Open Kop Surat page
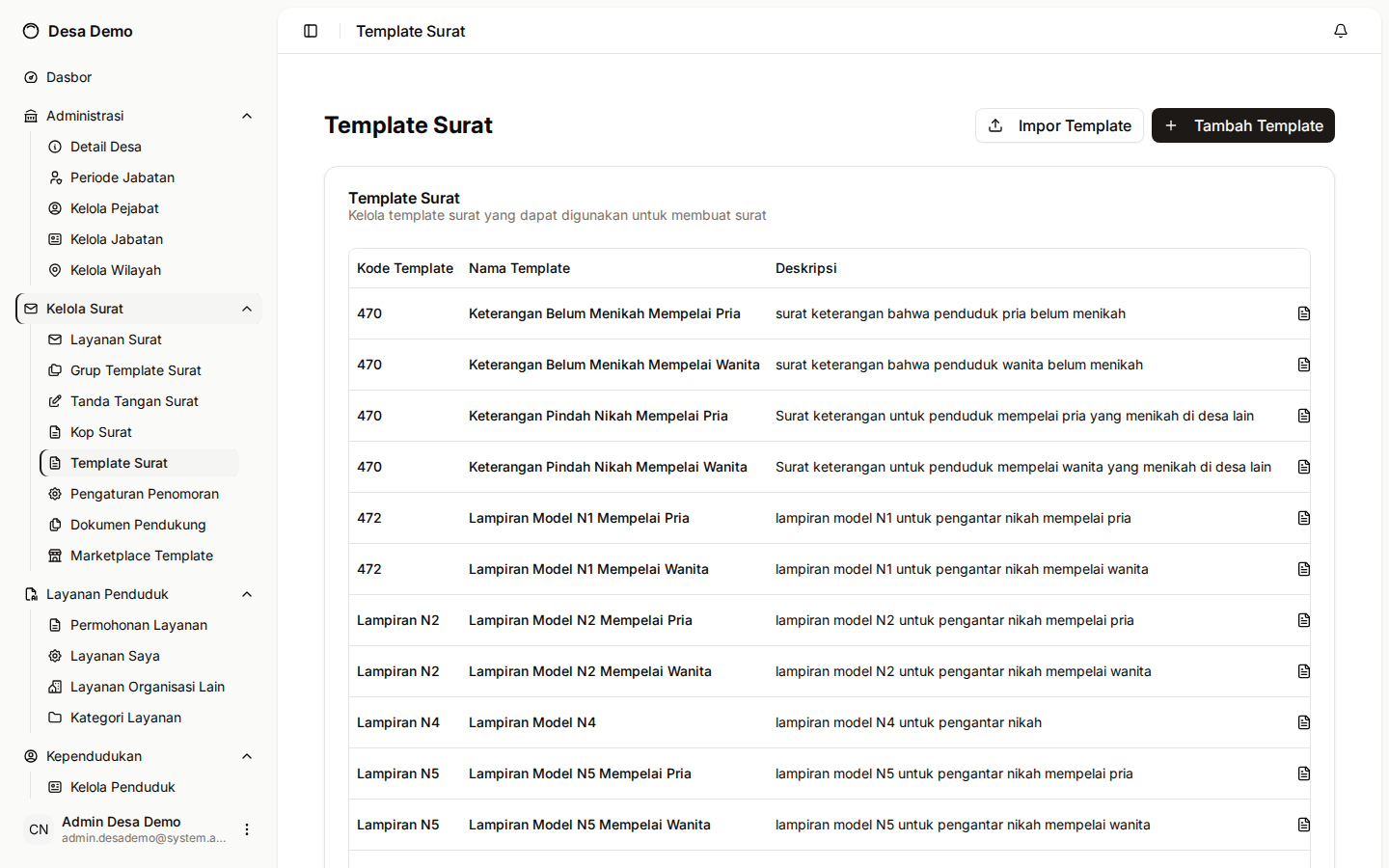 (139, 432)
